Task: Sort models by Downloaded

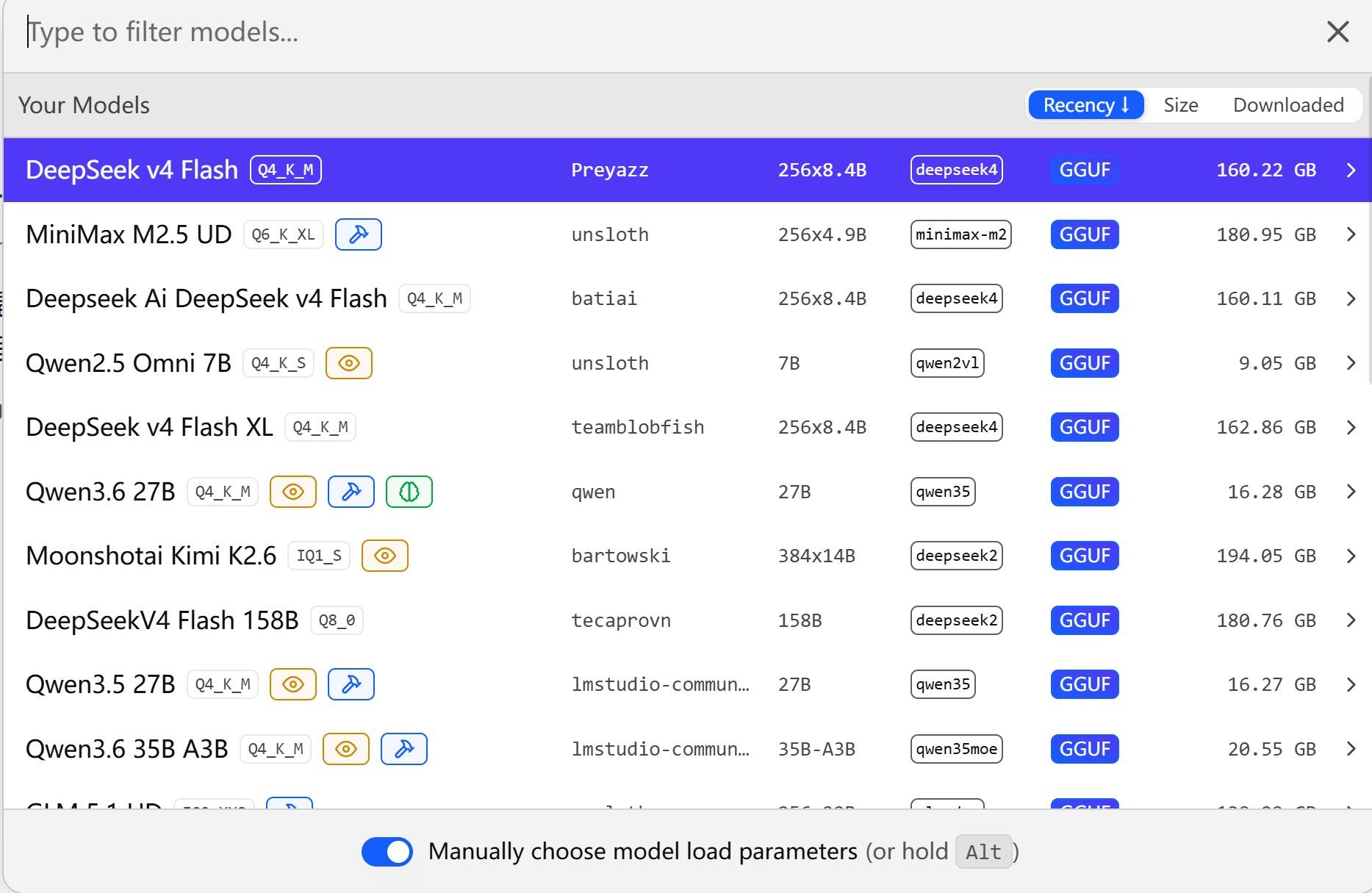Action: click(1288, 105)
